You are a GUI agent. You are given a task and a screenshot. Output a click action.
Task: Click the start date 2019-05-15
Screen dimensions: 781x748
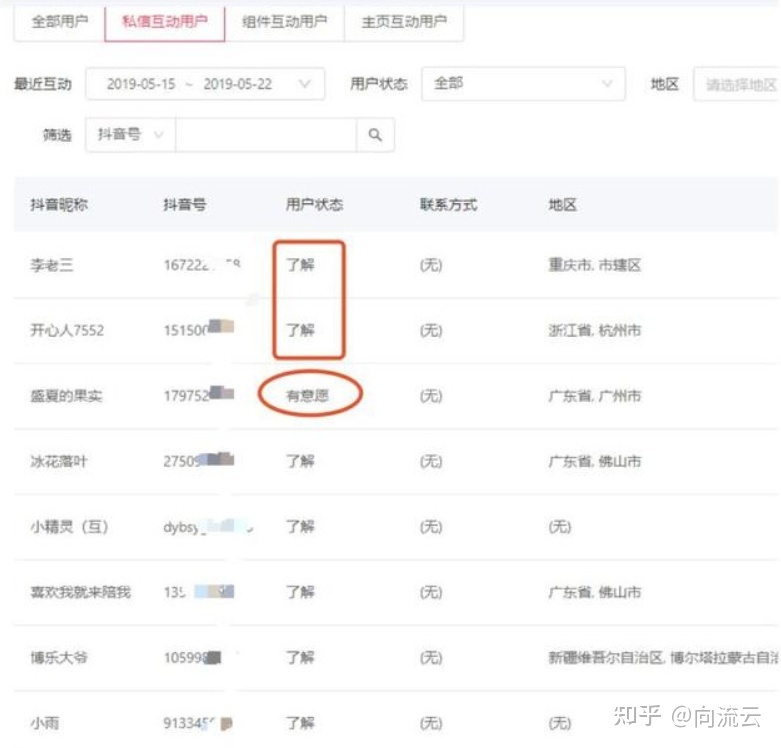pos(140,85)
